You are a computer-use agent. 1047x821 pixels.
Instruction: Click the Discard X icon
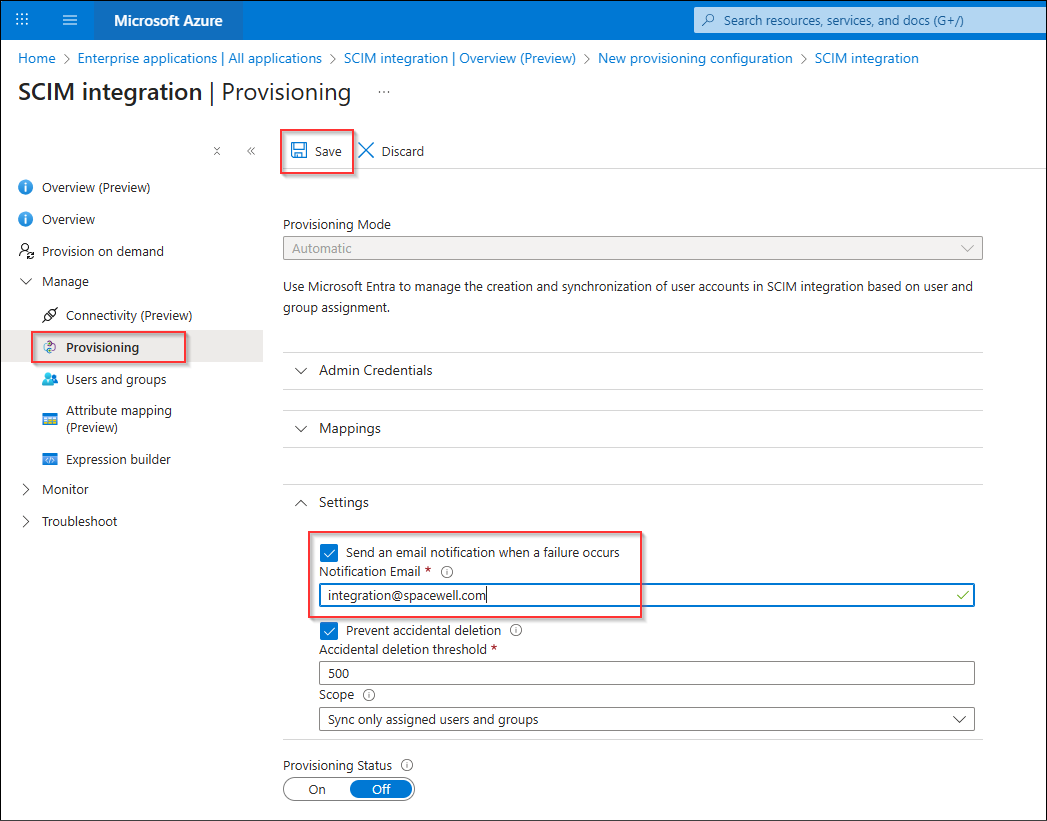(x=366, y=151)
